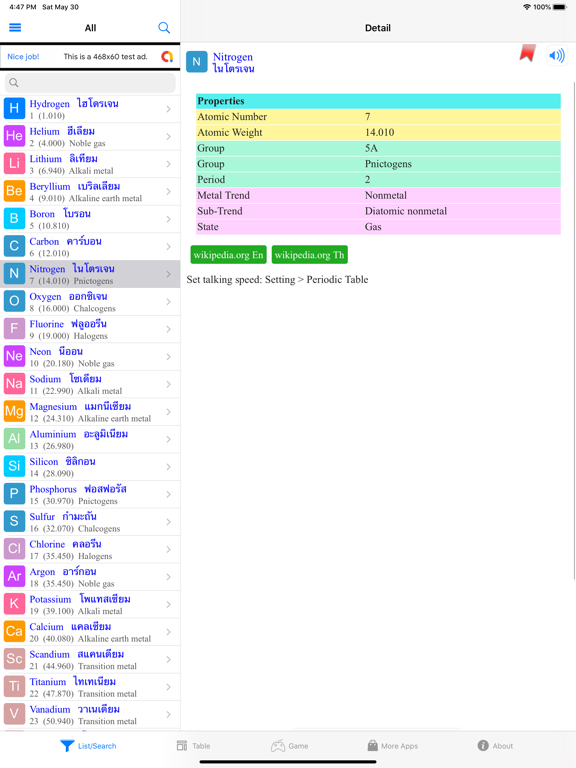The height and width of the screenshot is (768, 576).
Task: Select the Neon Ne element icon
Action: [x=14, y=356]
